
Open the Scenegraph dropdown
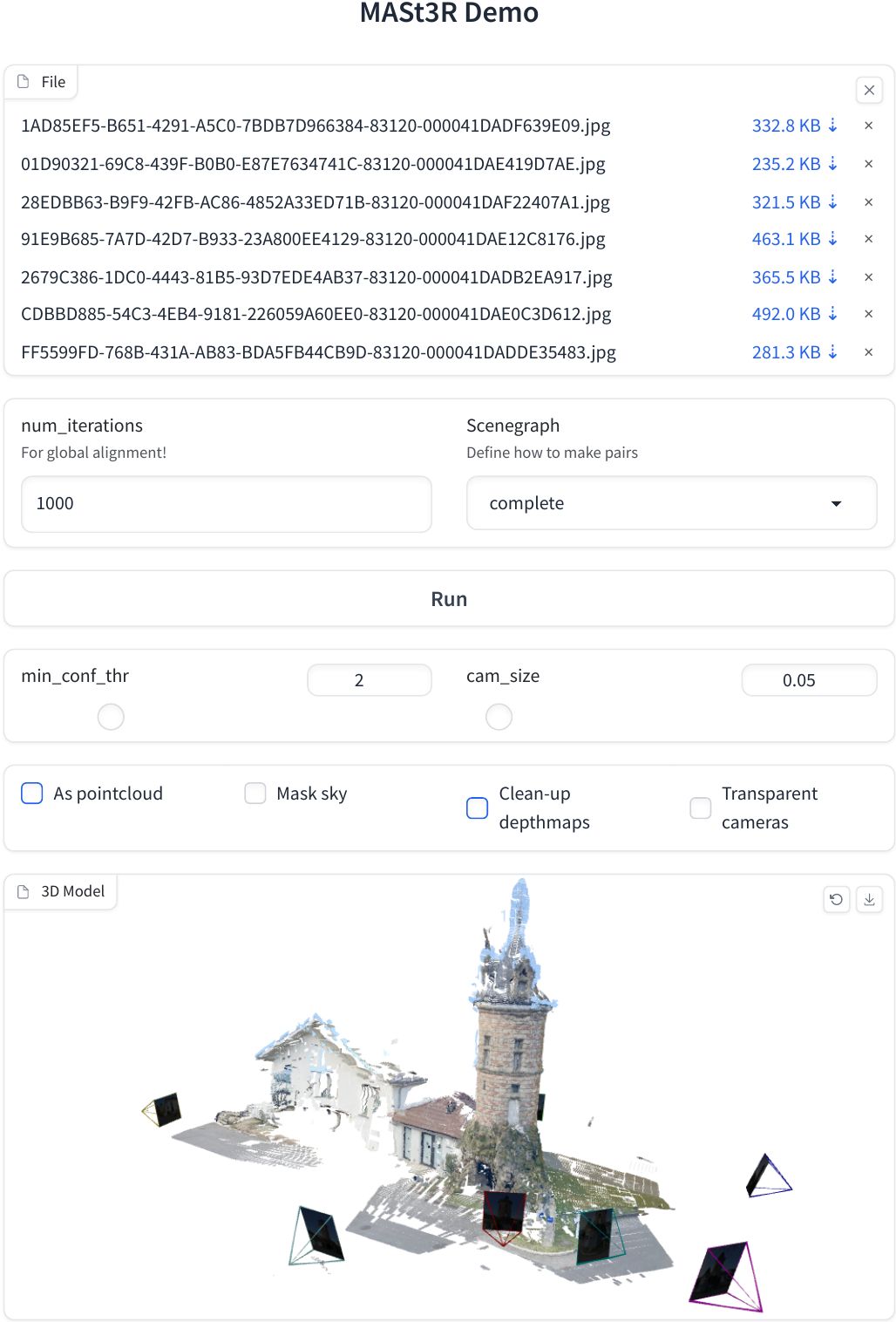coord(671,503)
